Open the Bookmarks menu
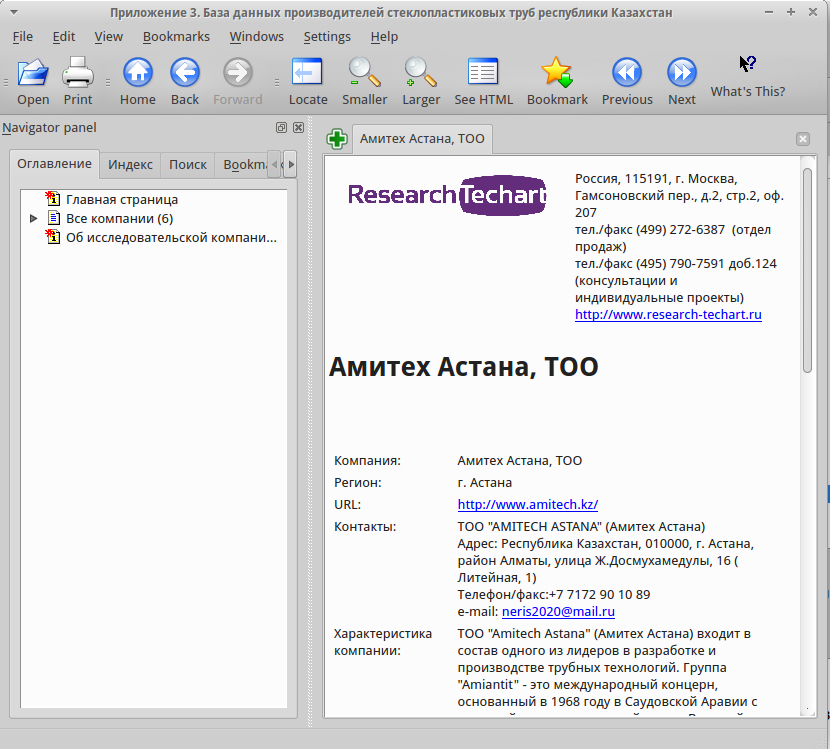830x749 pixels. point(176,37)
